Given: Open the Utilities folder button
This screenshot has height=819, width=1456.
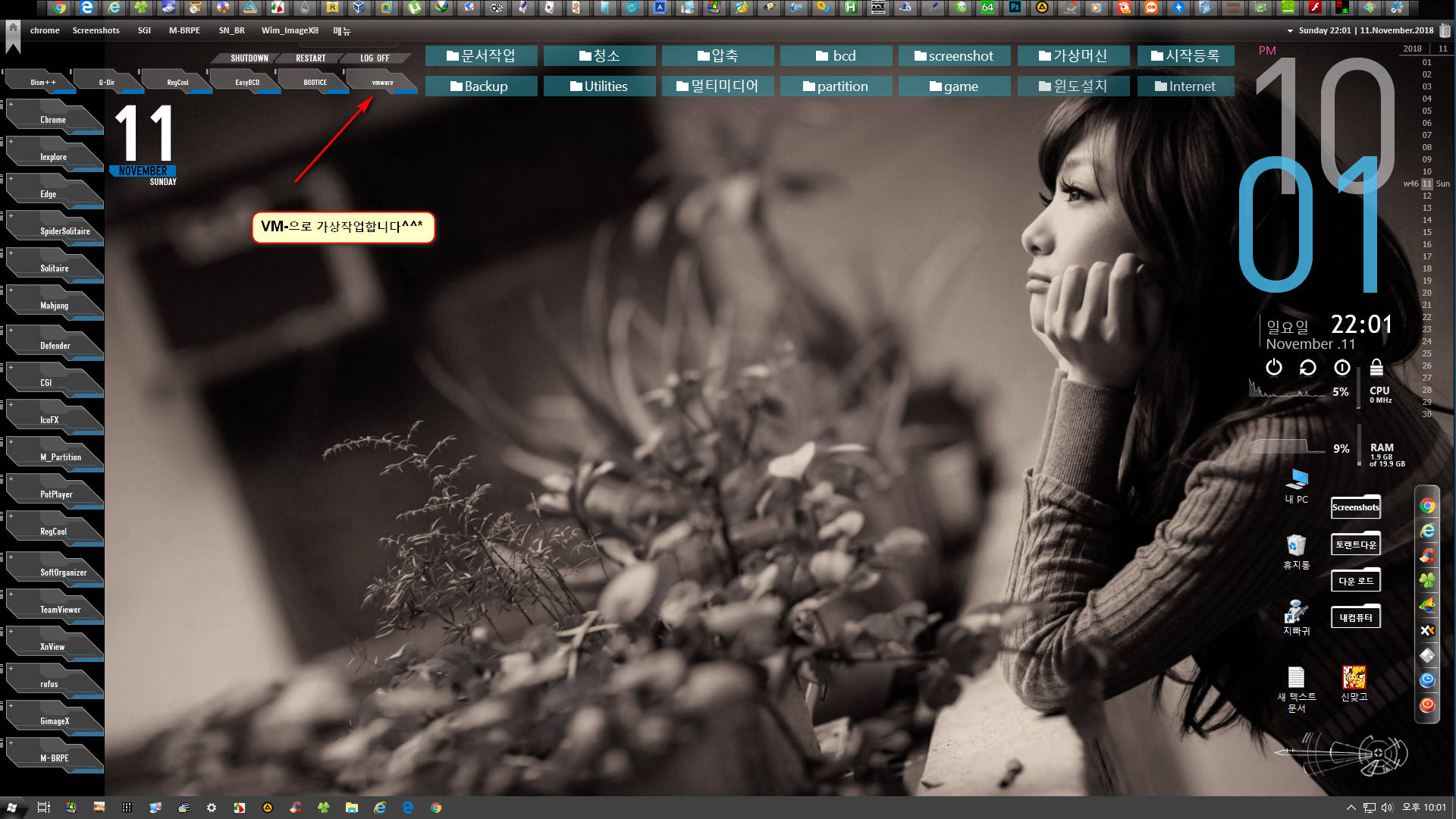Looking at the screenshot, I should (599, 86).
